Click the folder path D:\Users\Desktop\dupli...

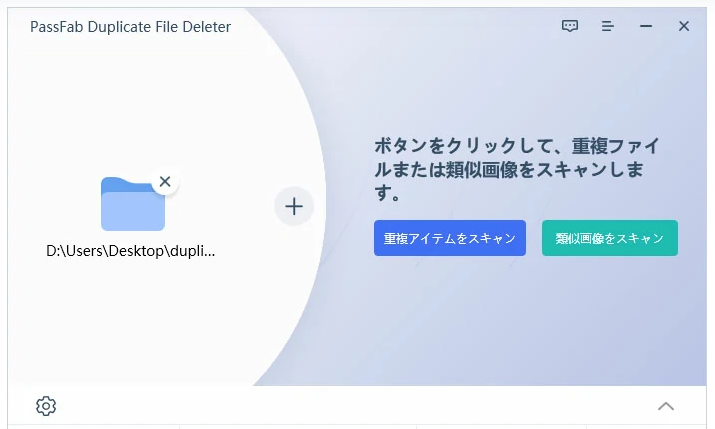coord(130,251)
